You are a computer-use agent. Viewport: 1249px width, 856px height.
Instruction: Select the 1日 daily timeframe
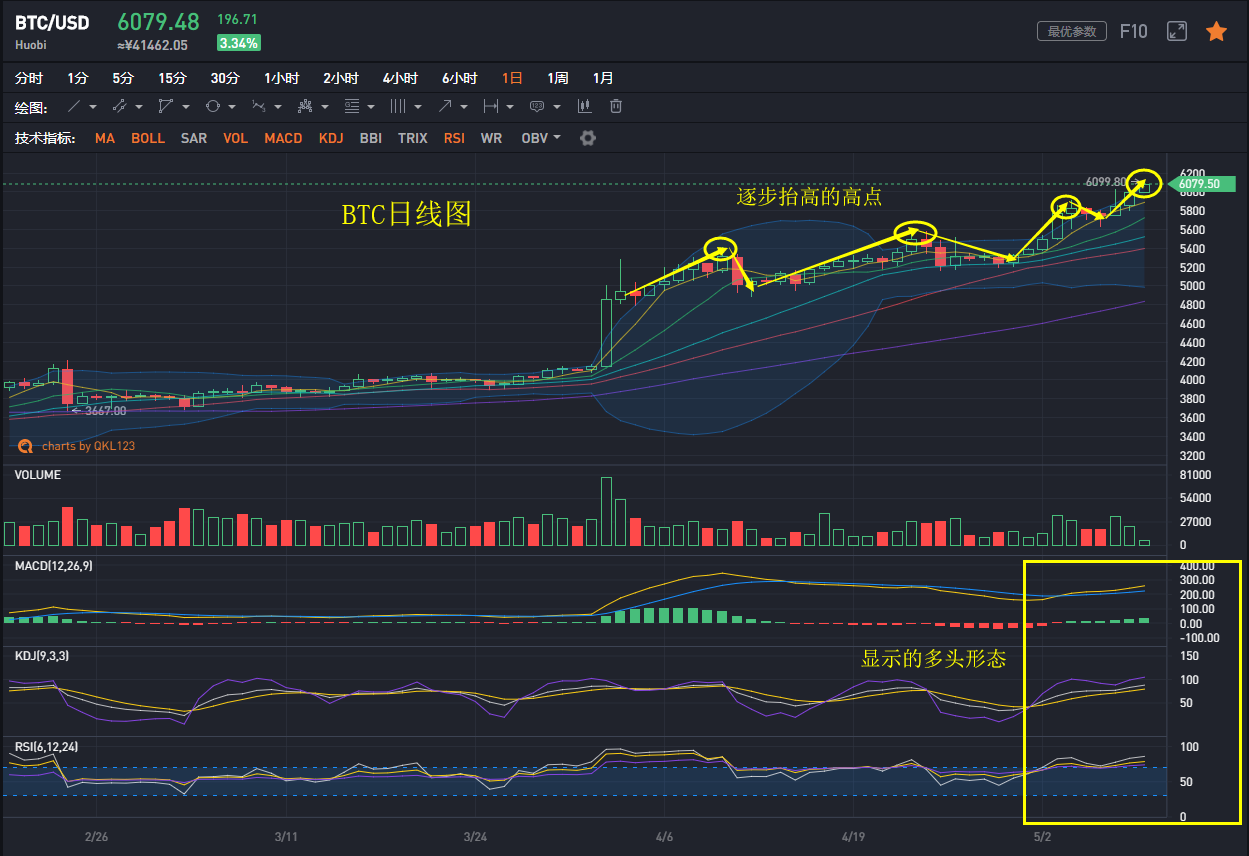tap(512, 78)
